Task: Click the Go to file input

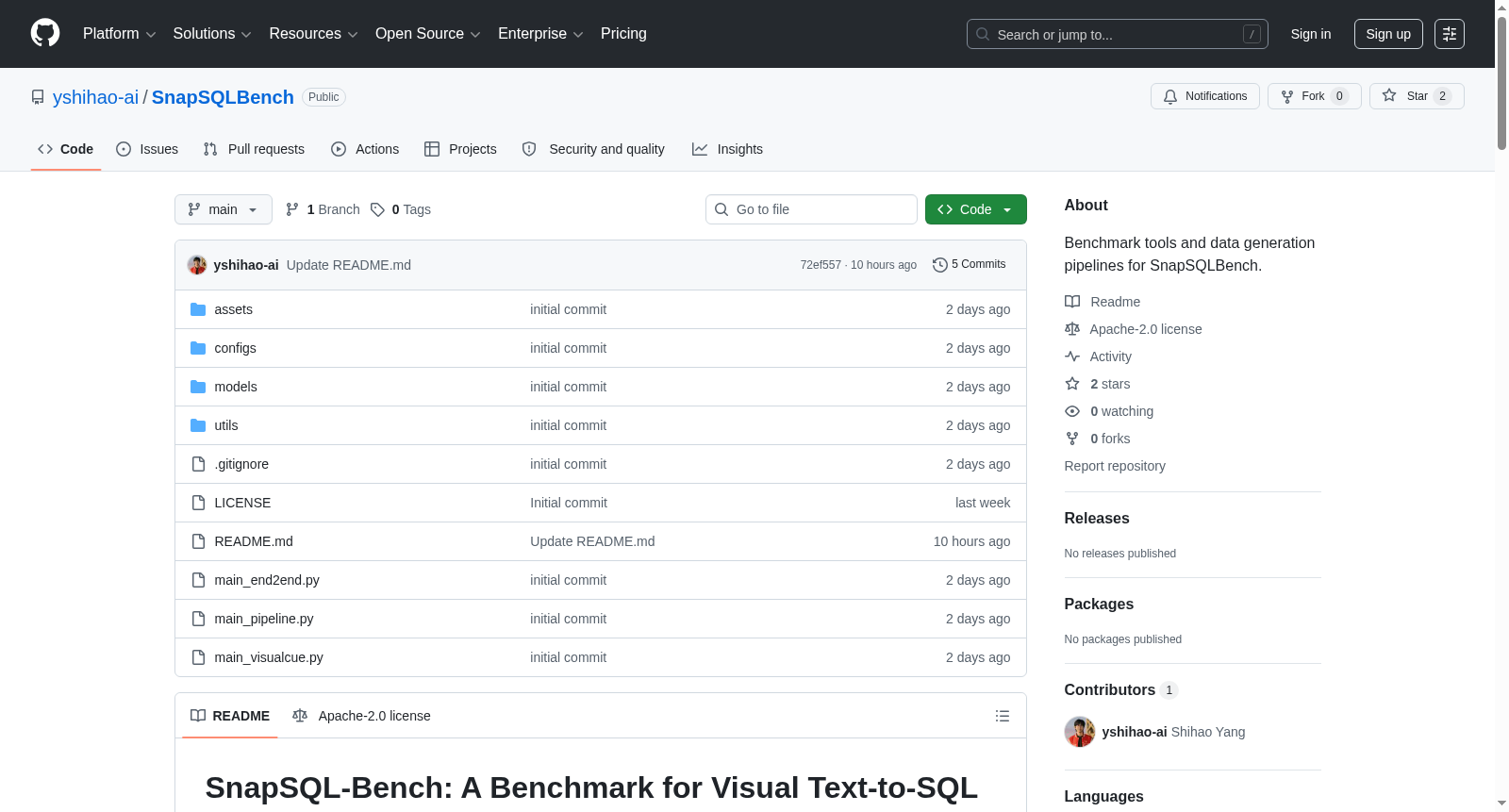Action: [811, 209]
